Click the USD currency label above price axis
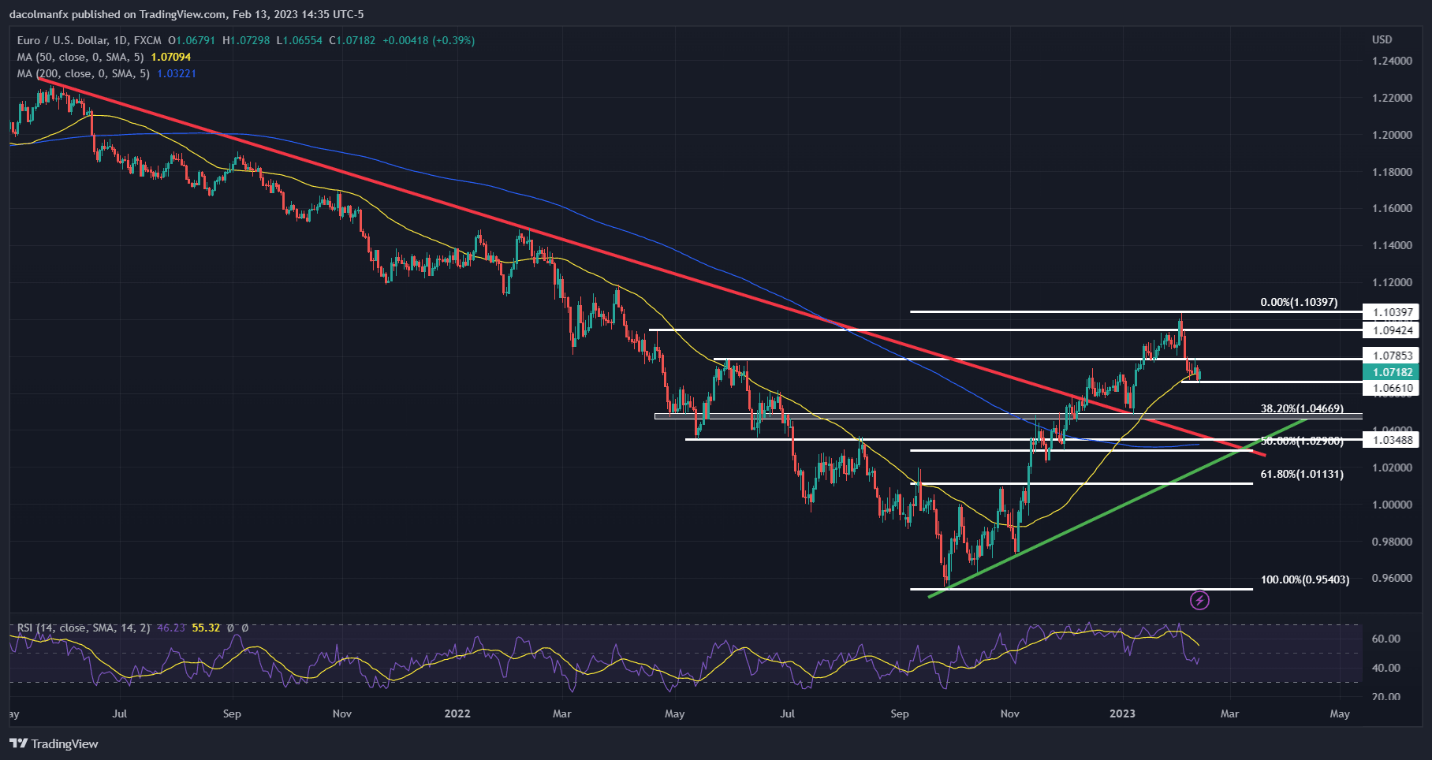Viewport: 1432px width, 760px height. pos(1384,40)
